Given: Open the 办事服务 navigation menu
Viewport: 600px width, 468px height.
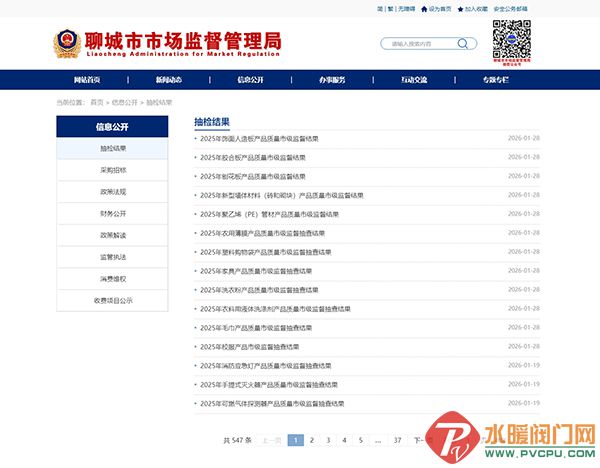Looking at the screenshot, I should click(x=332, y=80).
